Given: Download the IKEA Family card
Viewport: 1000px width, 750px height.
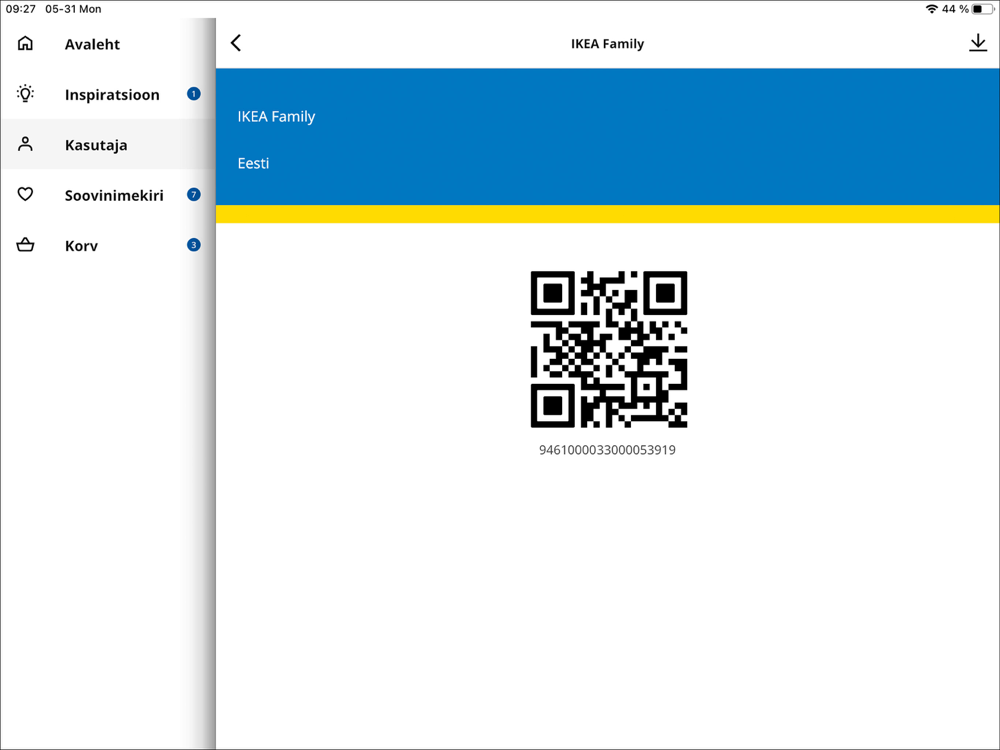Looking at the screenshot, I should coord(978,43).
